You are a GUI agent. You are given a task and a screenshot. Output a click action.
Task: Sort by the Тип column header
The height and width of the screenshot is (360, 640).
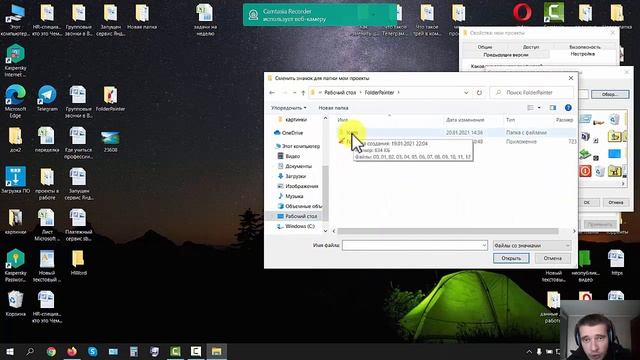point(510,120)
